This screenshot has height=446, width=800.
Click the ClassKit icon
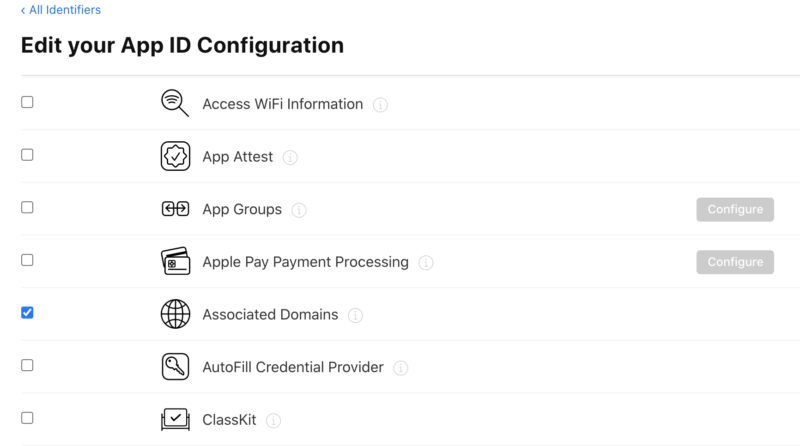(175, 420)
